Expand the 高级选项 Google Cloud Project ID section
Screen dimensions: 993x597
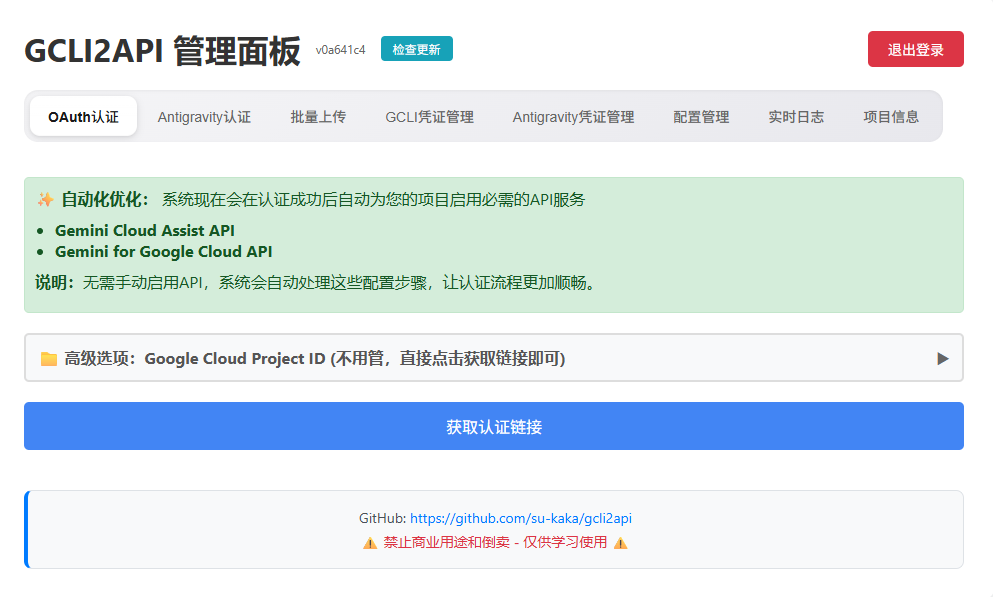click(x=494, y=358)
